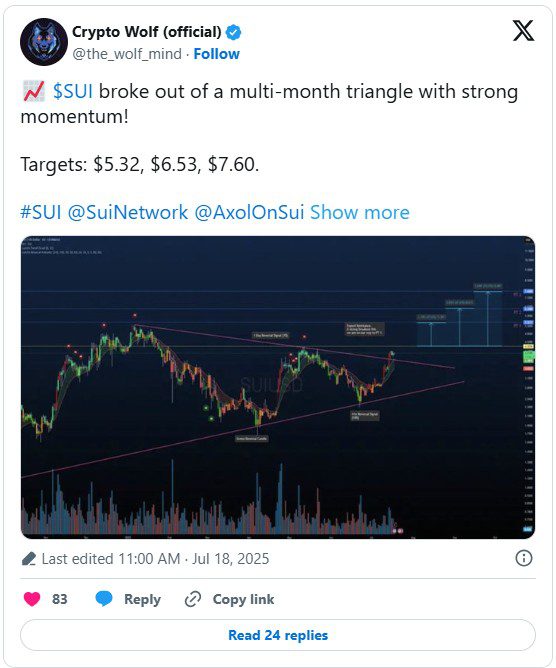Click the blue verified badge
Viewport: 556px width, 668px height.
coord(233,32)
